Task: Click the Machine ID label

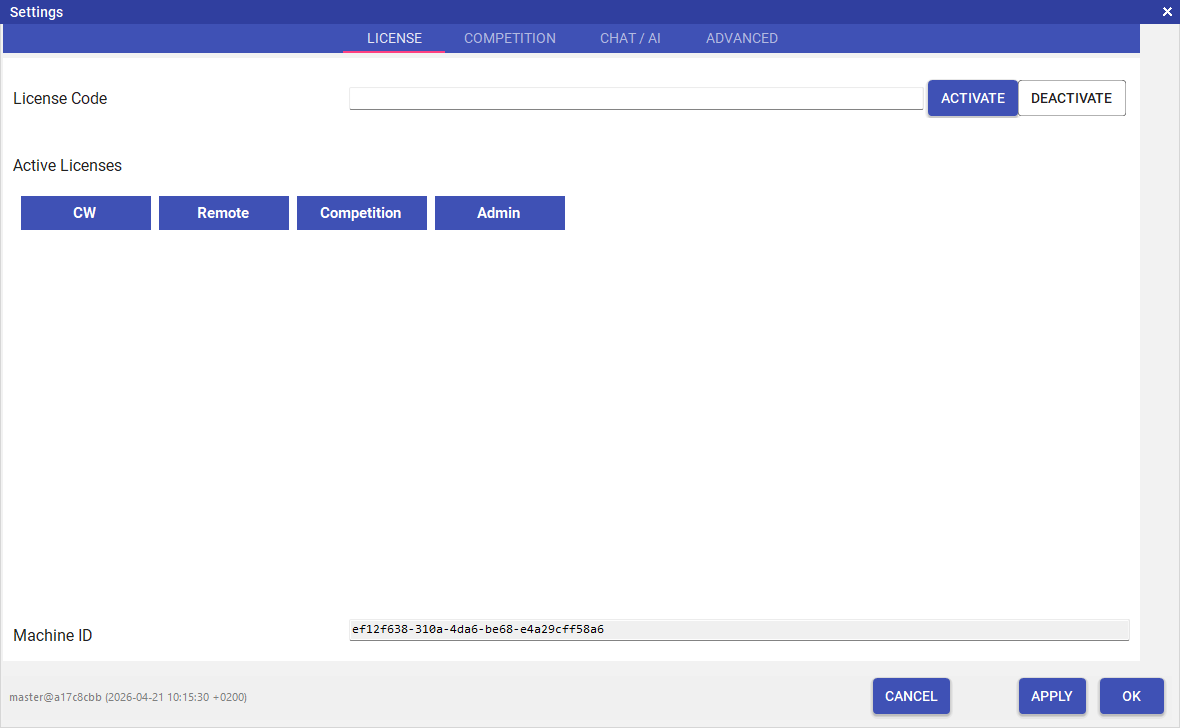Action: coord(53,635)
